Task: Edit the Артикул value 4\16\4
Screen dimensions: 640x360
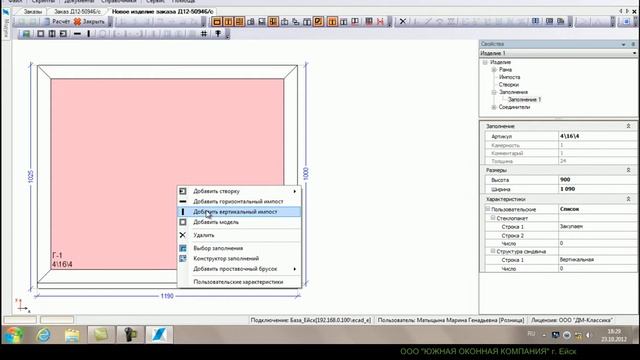Action: [598, 136]
